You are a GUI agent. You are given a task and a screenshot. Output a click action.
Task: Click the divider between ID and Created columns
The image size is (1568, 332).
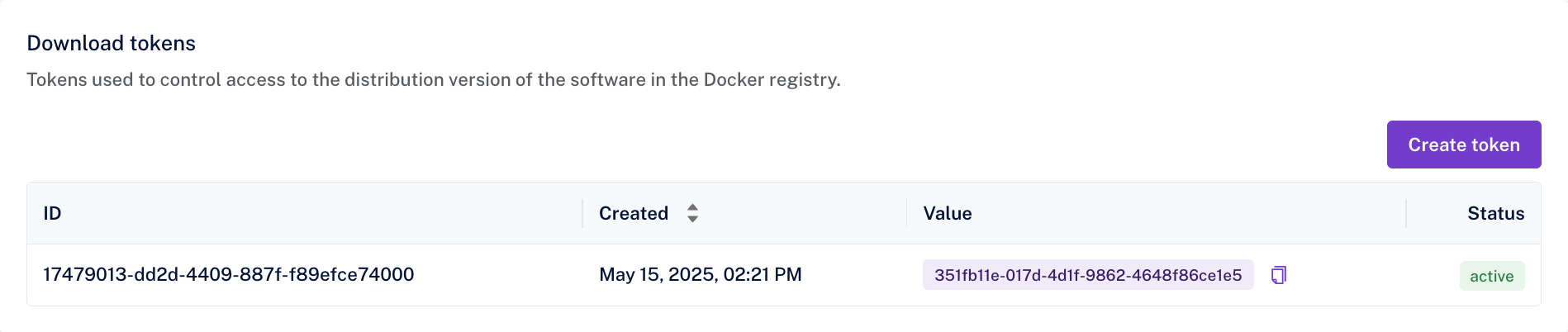(x=582, y=213)
